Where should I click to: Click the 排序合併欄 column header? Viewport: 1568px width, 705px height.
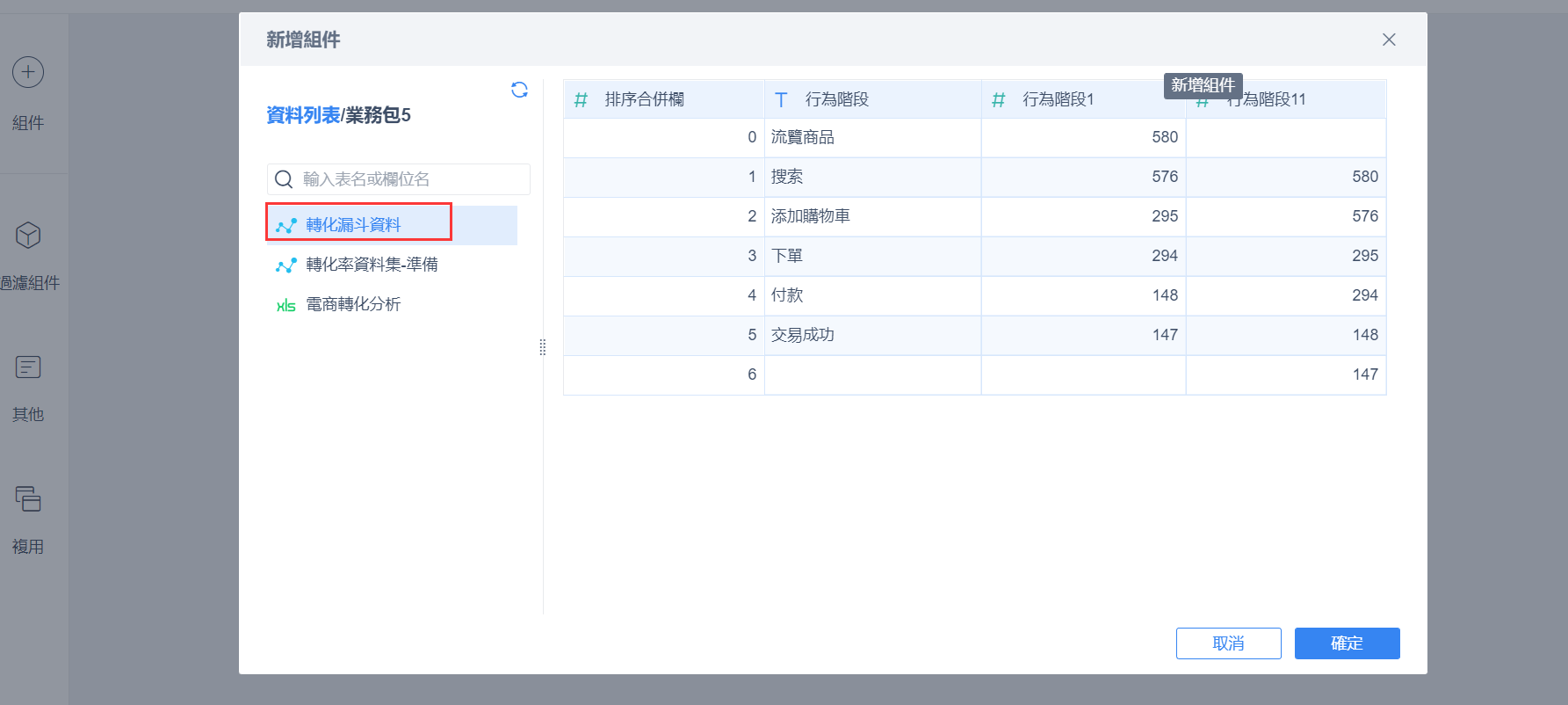tap(664, 99)
